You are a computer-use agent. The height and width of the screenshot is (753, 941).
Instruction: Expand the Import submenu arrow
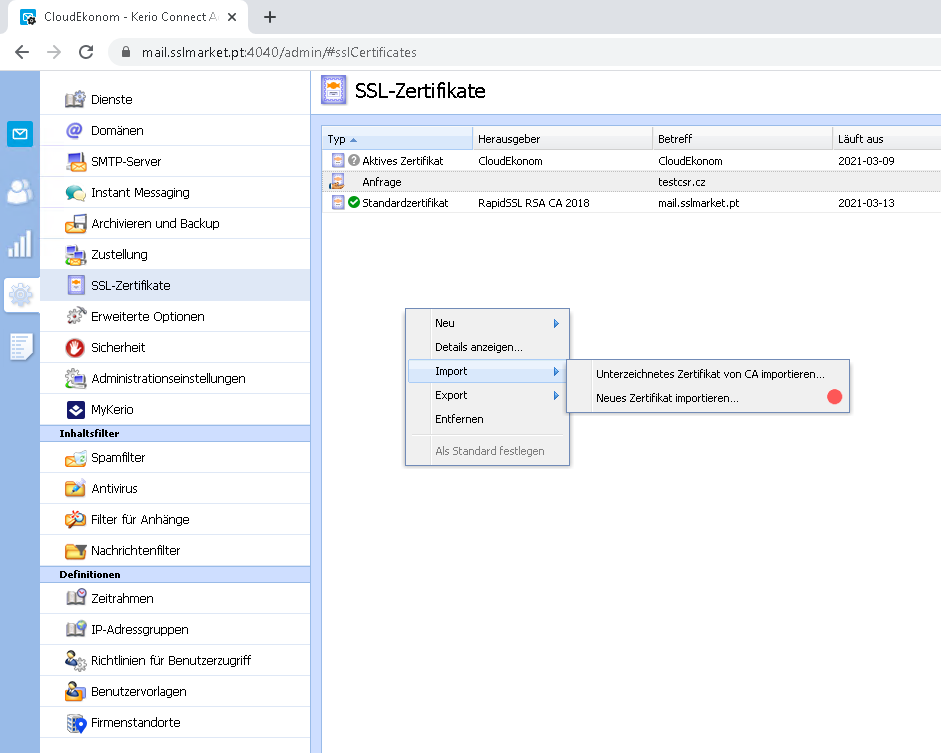tap(556, 371)
